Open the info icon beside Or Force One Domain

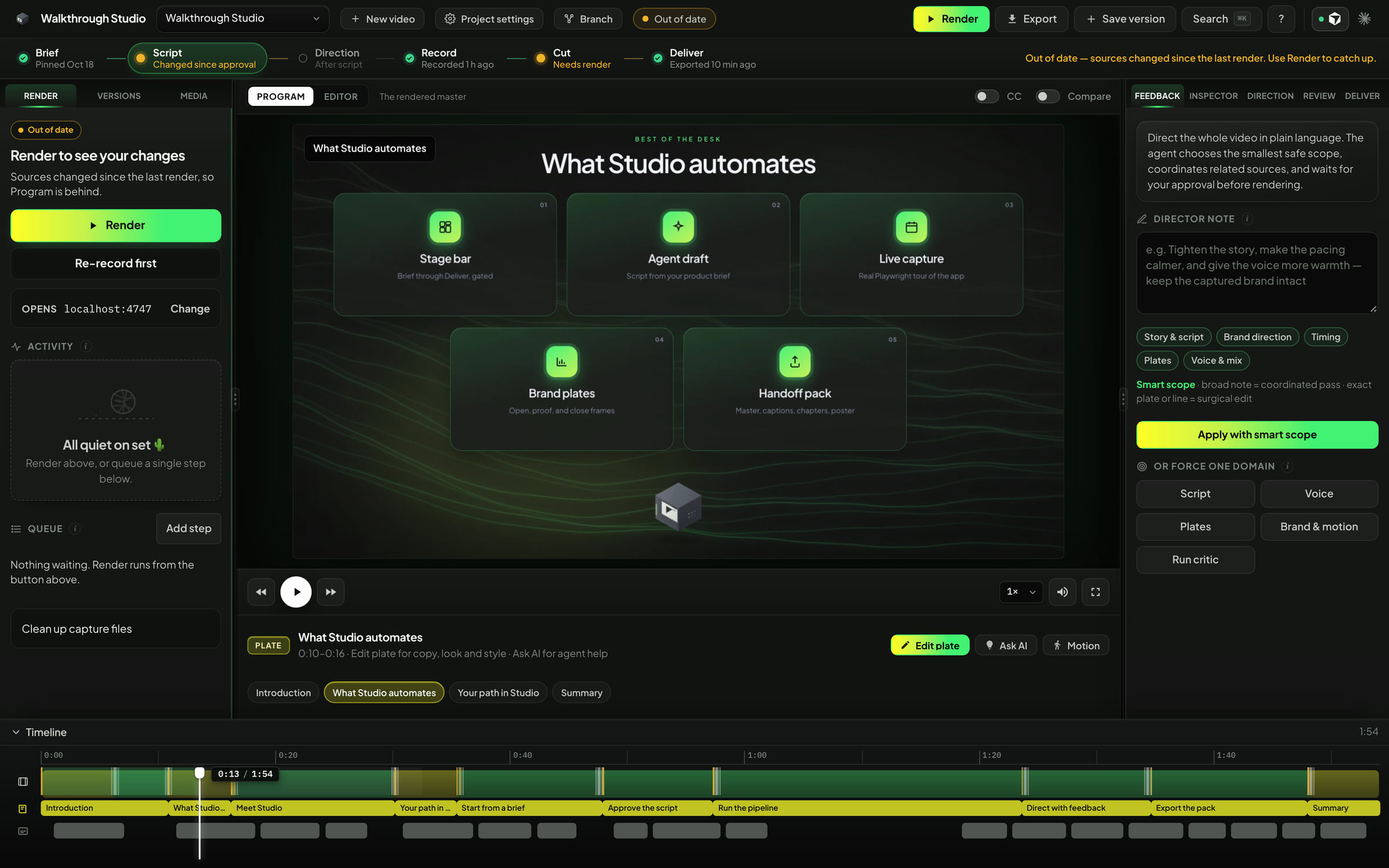[1288, 466]
